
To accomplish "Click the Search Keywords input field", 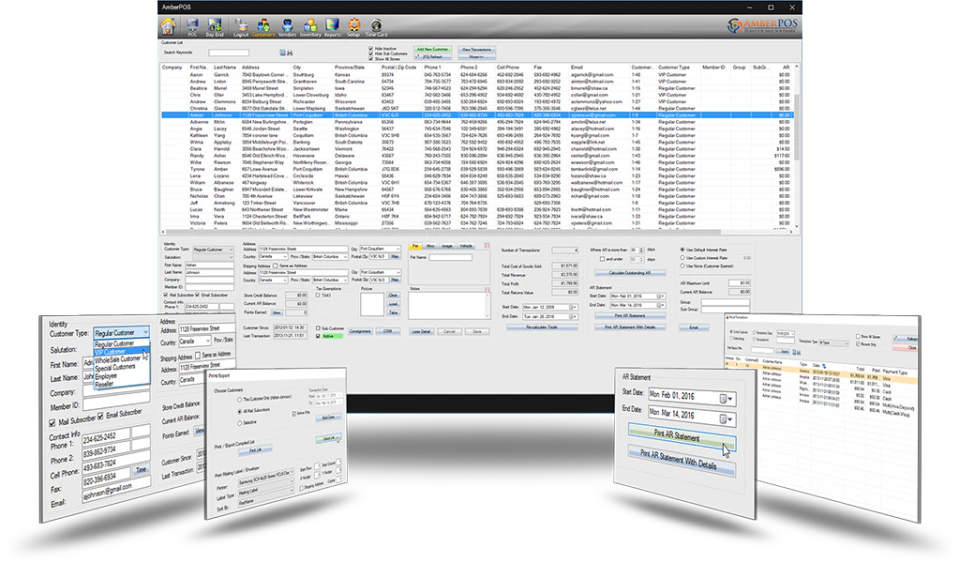I will pyautogui.click(x=228, y=53).
